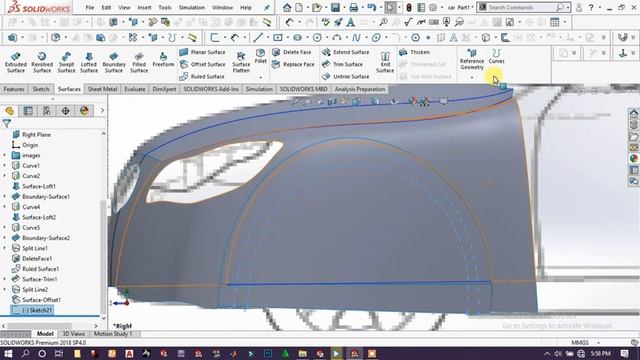Expand Curve1 in feature tree
The height and width of the screenshot is (360, 640).
coord(5,166)
